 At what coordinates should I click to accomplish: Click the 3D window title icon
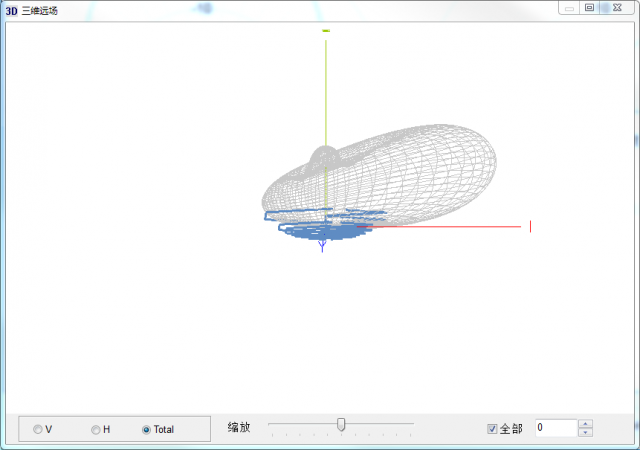[x=11, y=11]
